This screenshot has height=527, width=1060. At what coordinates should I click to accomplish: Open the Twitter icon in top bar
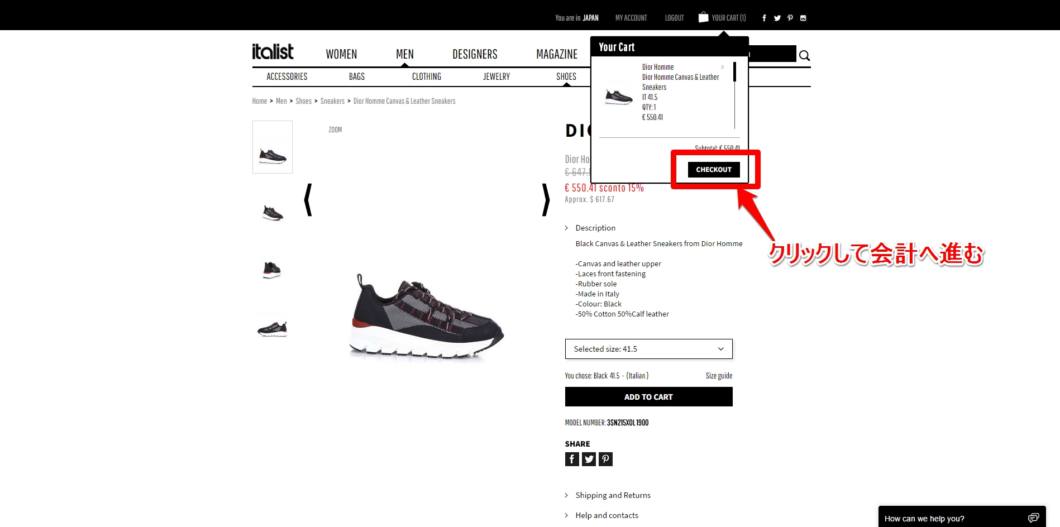point(777,18)
